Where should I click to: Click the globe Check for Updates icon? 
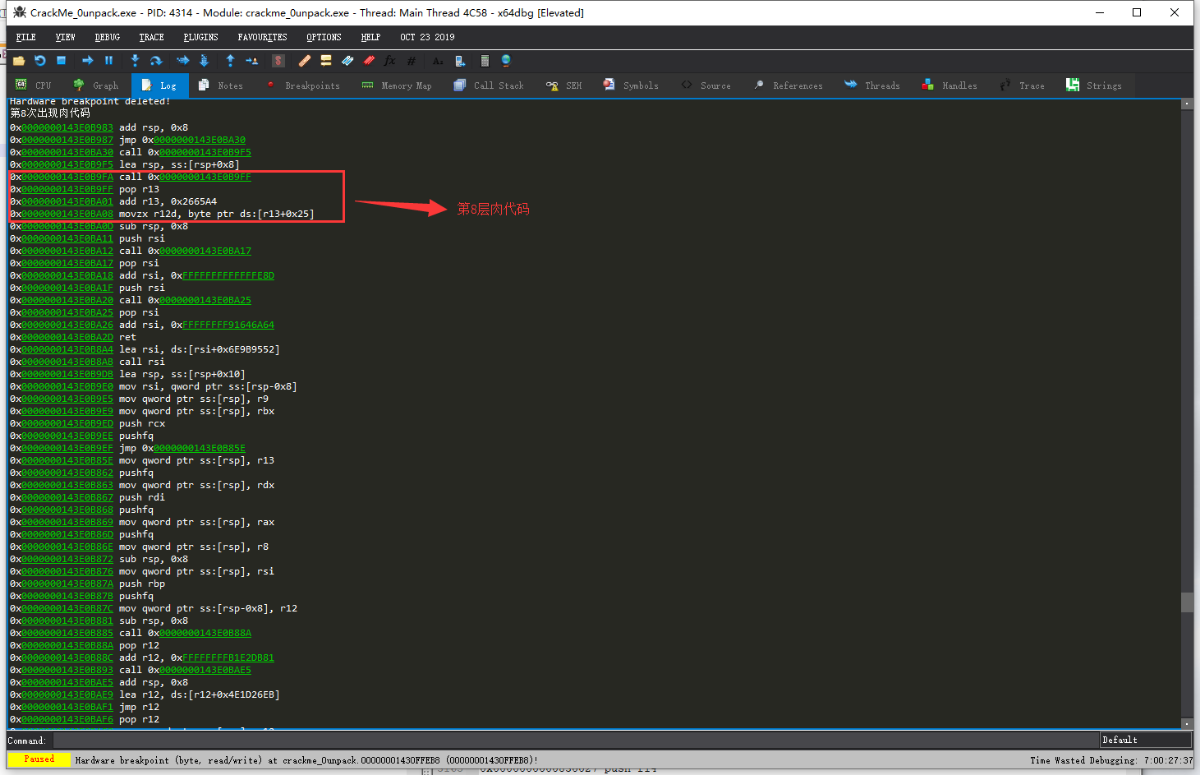[x=506, y=61]
